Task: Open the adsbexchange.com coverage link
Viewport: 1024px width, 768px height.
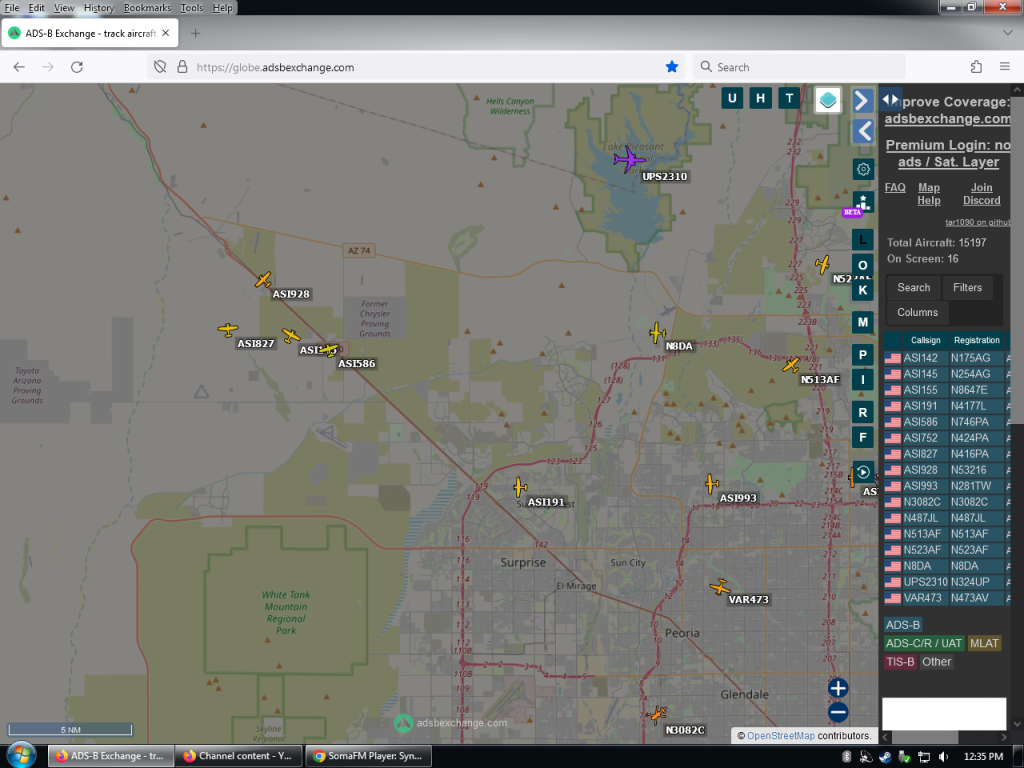Action: 947,119
